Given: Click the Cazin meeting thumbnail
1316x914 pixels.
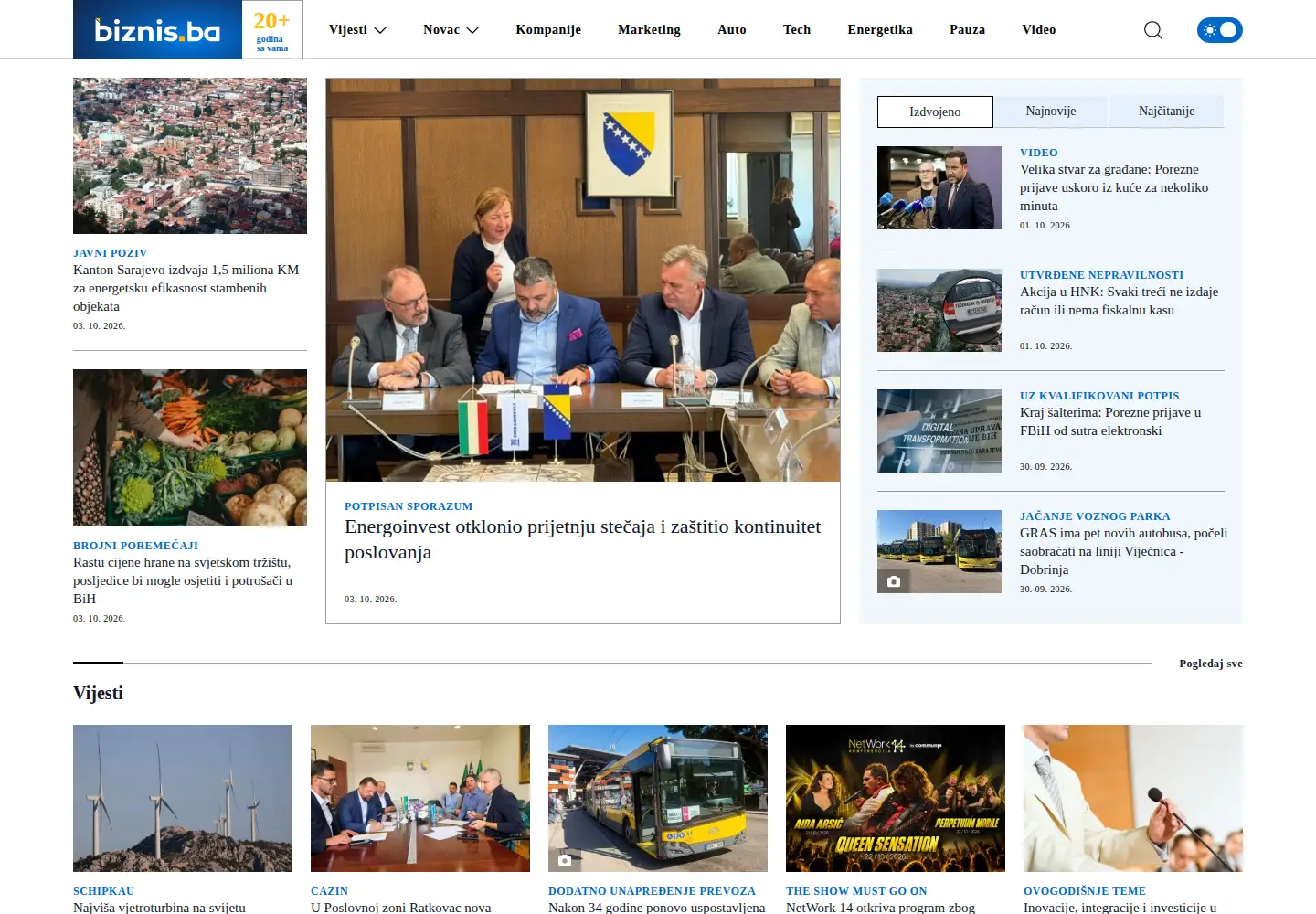Looking at the screenshot, I should click(x=420, y=798).
